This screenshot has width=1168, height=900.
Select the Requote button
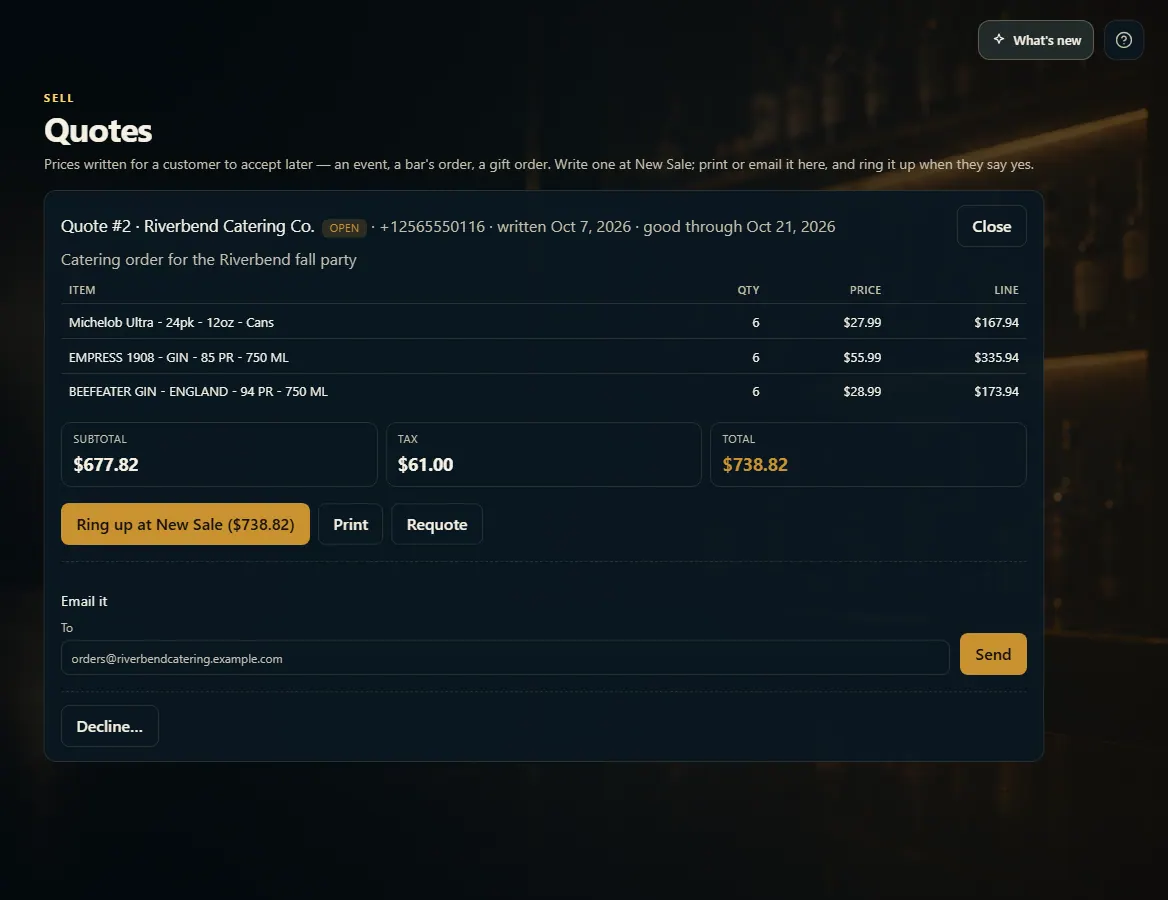click(437, 525)
